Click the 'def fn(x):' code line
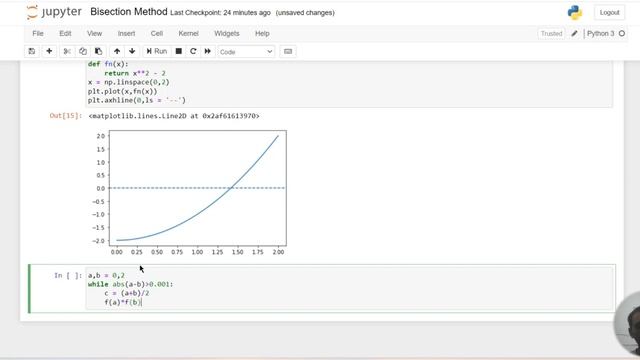This screenshot has height=360, width=640. click(108, 64)
